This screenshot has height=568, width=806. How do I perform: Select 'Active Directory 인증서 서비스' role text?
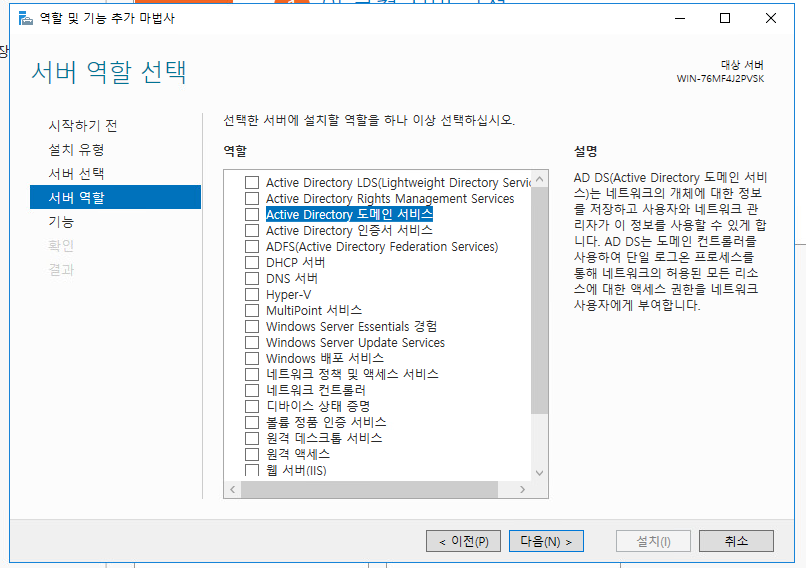click(x=349, y=230)
